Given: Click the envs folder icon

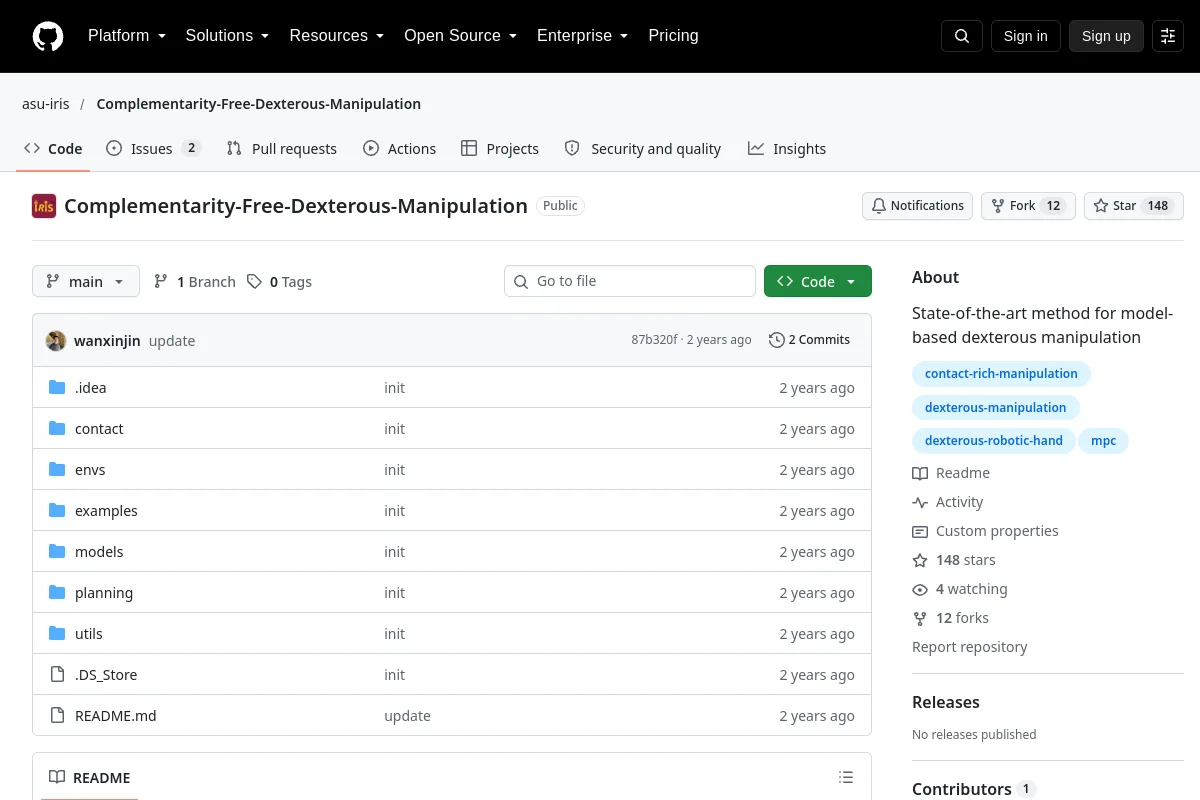Looking at the screenshot, I should (x=57, y=469).
